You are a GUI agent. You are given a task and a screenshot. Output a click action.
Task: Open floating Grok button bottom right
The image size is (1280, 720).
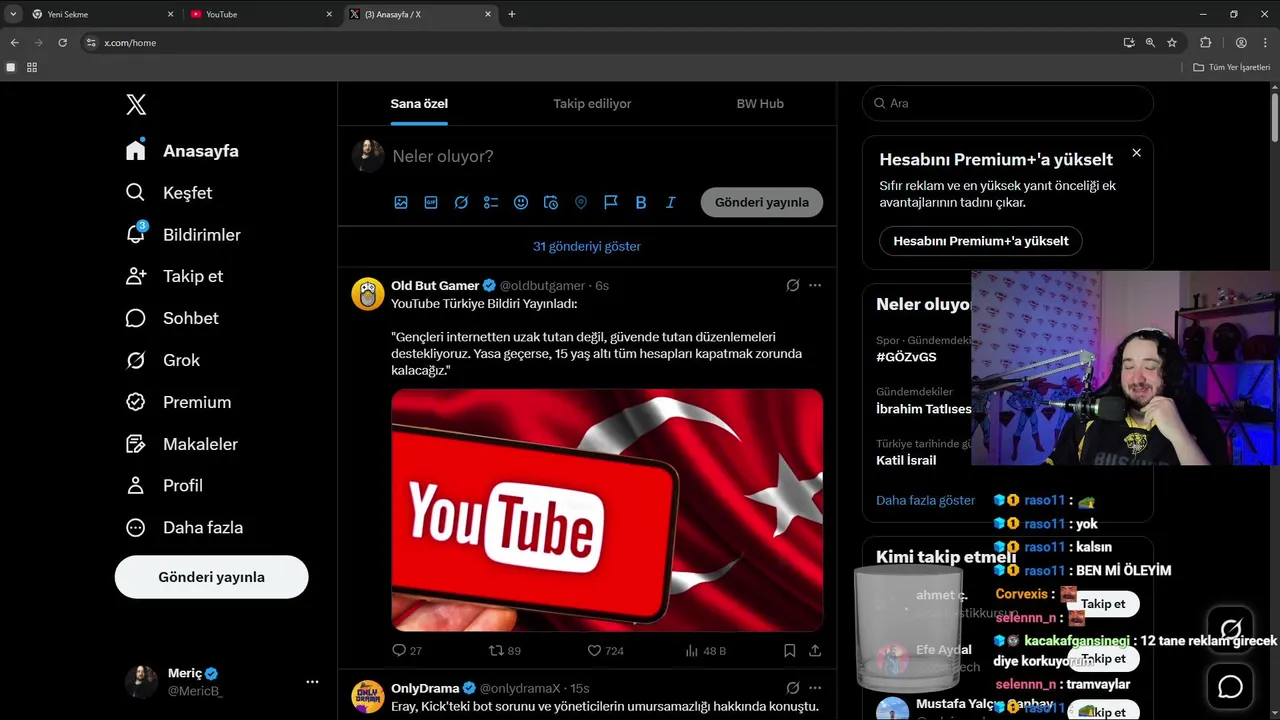pos(1230,630)
